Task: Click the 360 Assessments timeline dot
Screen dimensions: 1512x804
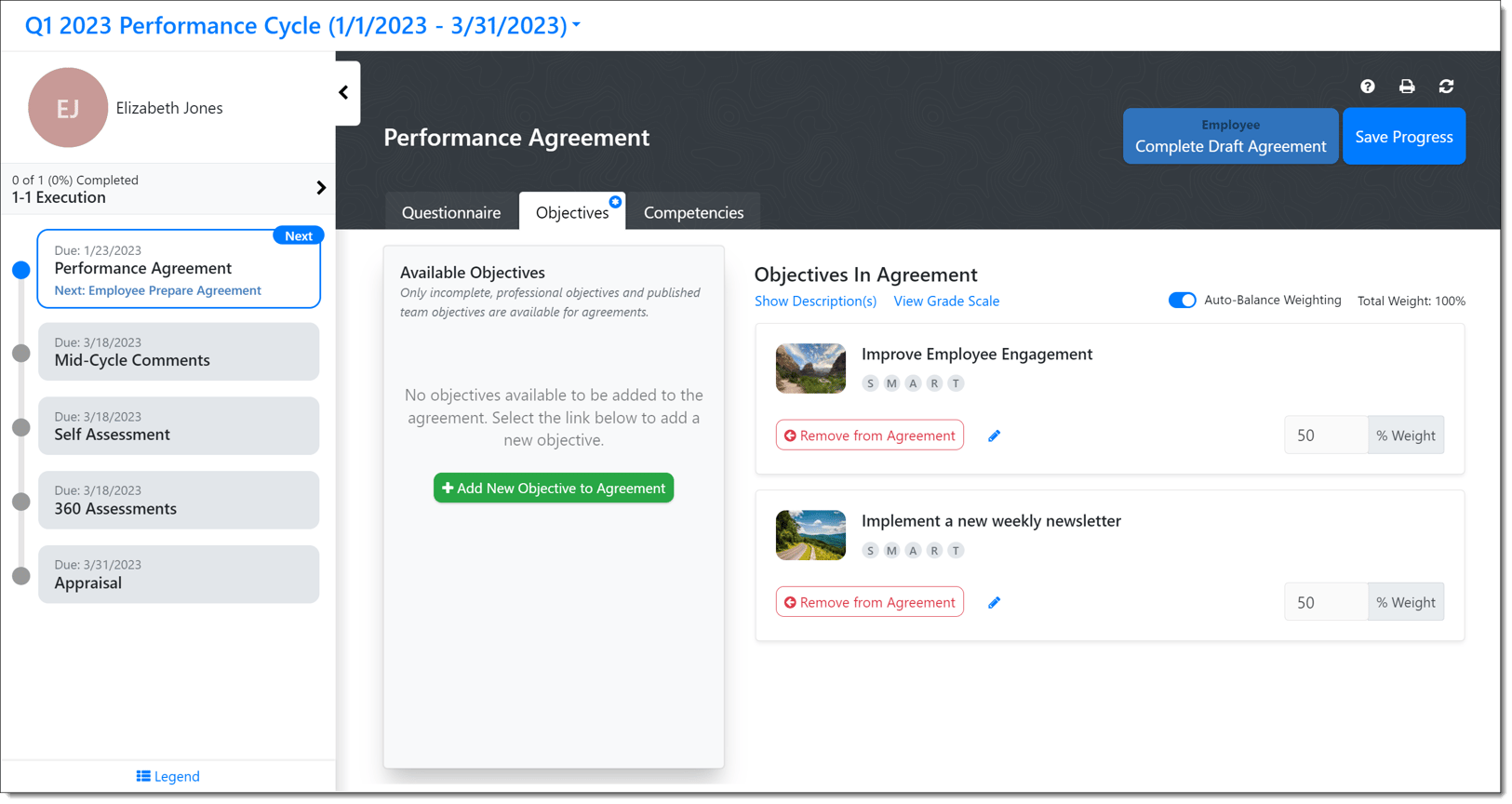Action: (21, 502)
